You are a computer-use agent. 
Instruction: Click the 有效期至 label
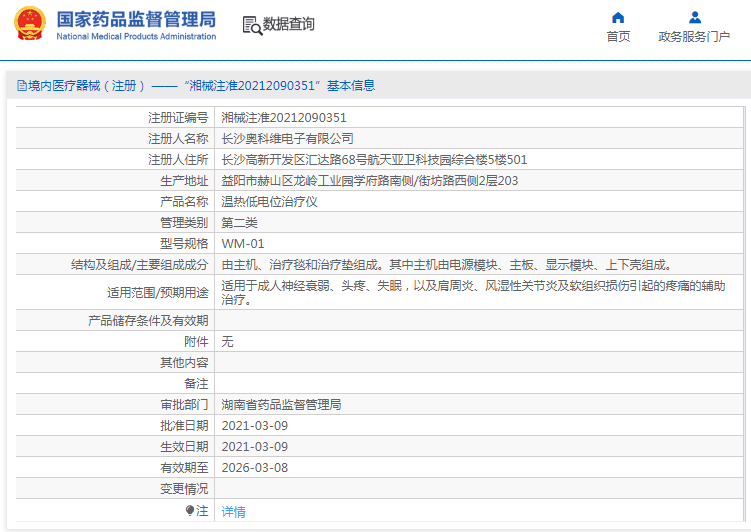[184, 468]
